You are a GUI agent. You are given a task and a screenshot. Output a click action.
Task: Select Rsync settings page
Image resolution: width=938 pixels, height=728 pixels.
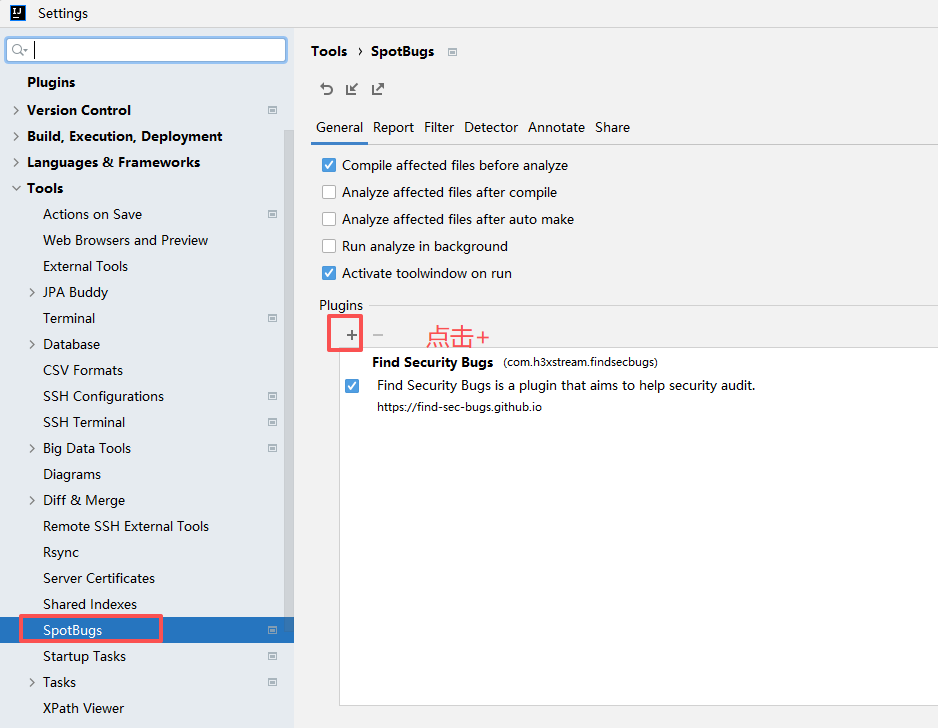[61, 552]
